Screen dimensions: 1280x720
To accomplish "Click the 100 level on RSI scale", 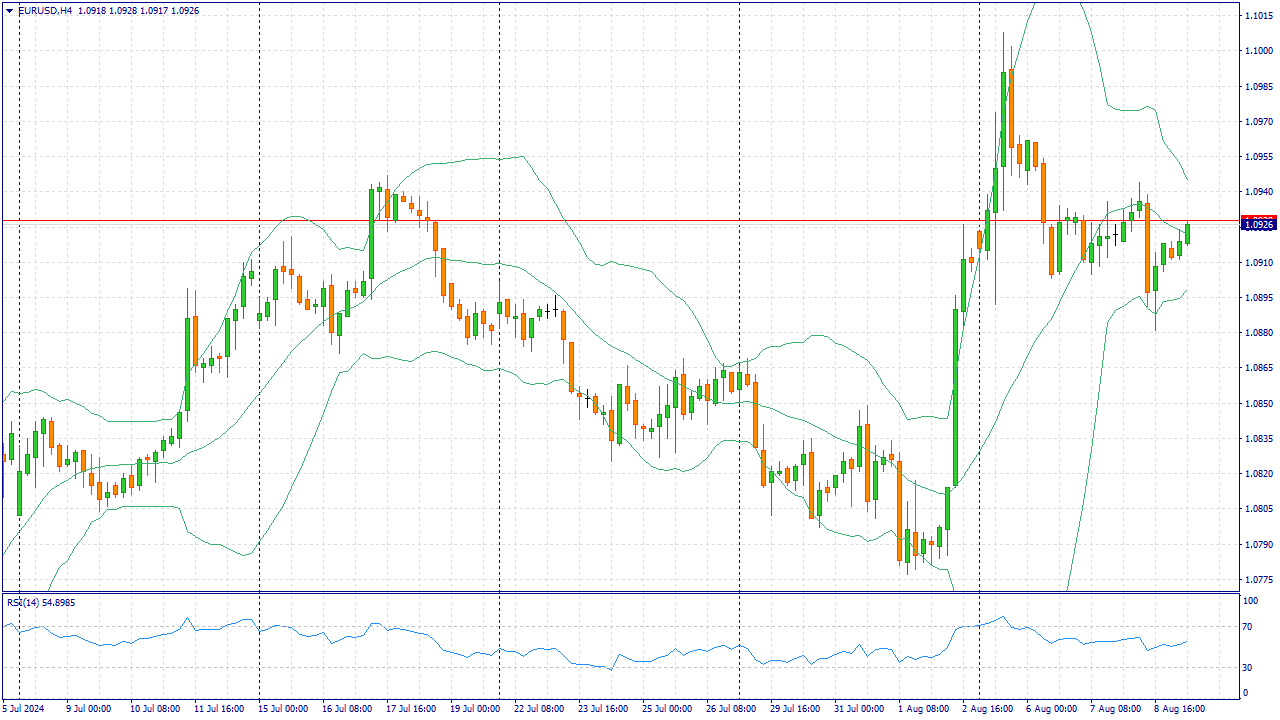I will [x=1248, y=602].
